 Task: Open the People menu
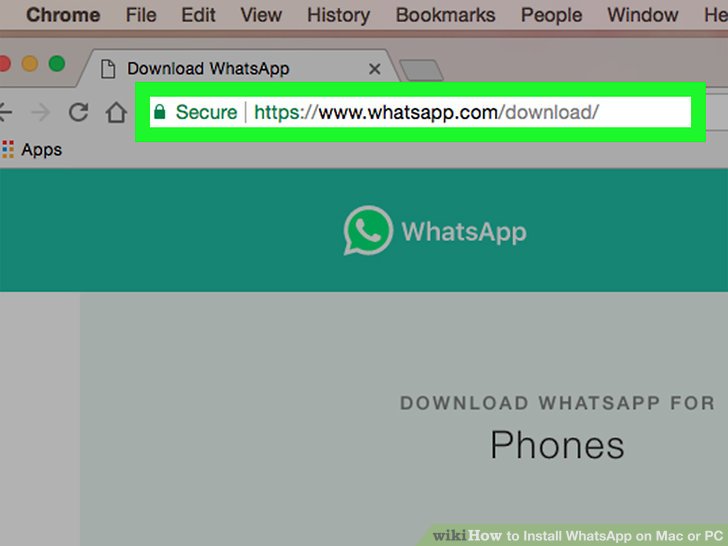(551, 15)
